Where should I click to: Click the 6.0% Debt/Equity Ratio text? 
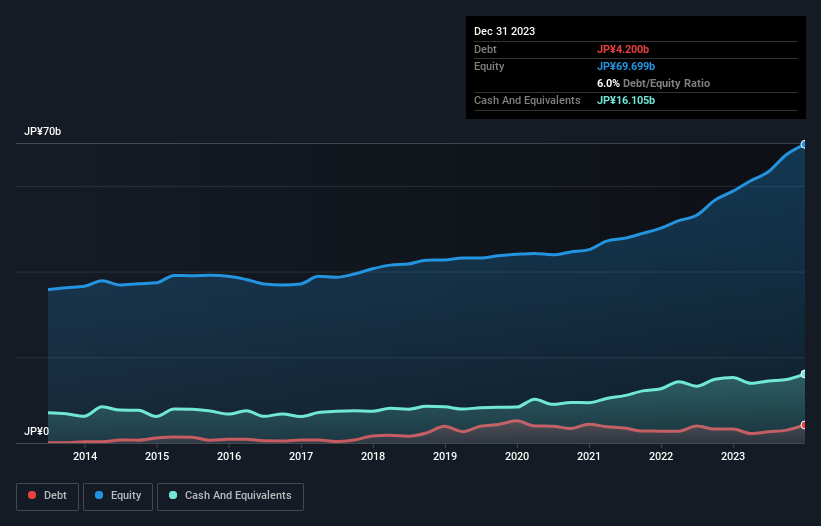pyautogui.click(x=653, y=83)
